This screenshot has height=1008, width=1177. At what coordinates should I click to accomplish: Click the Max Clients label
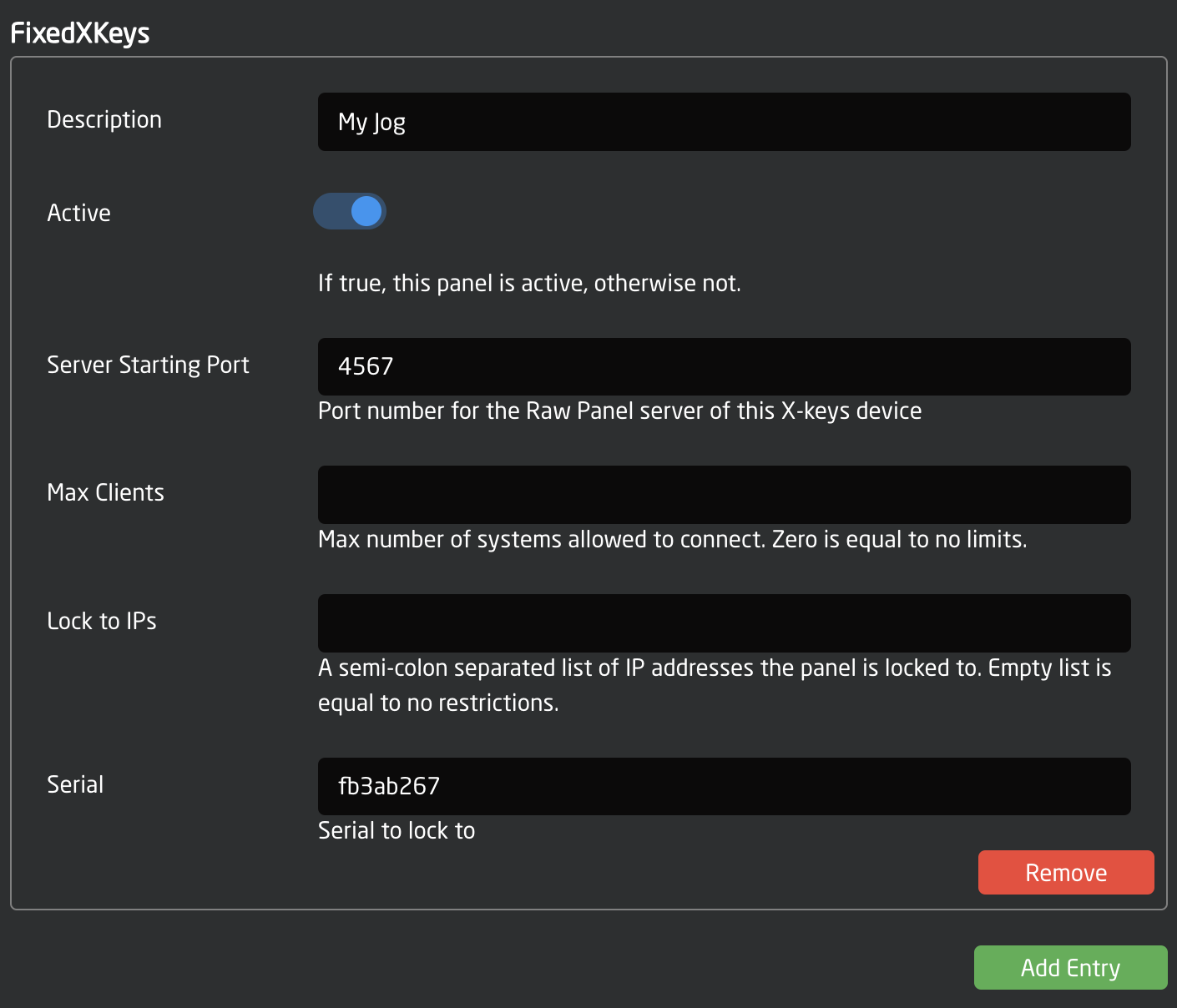pyautogui.click(x=106, y=492)
